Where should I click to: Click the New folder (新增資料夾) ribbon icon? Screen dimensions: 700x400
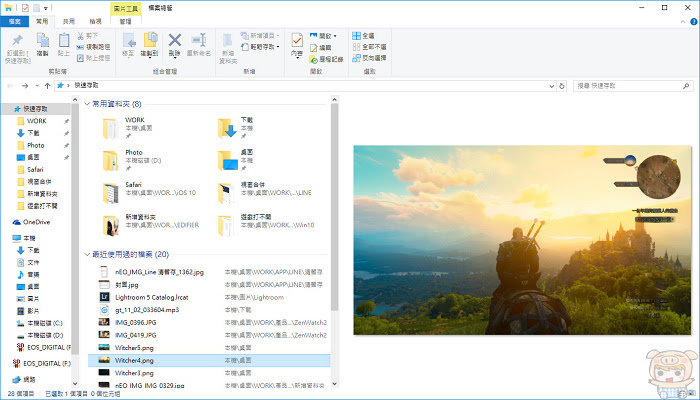(228, 41)
